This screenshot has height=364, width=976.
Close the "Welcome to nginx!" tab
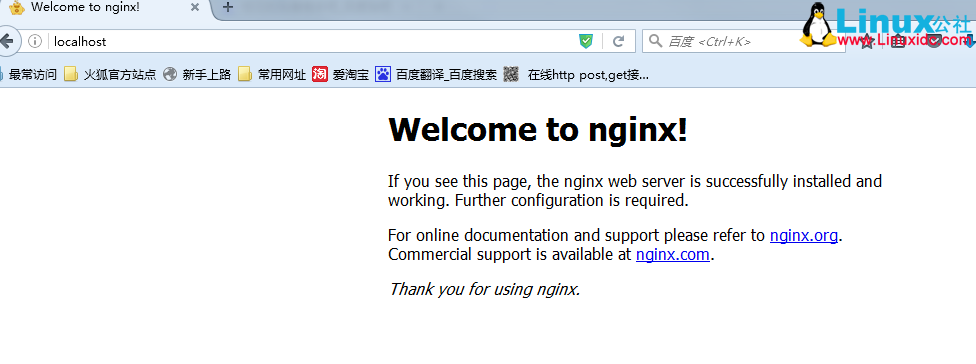tap(195, 7)
